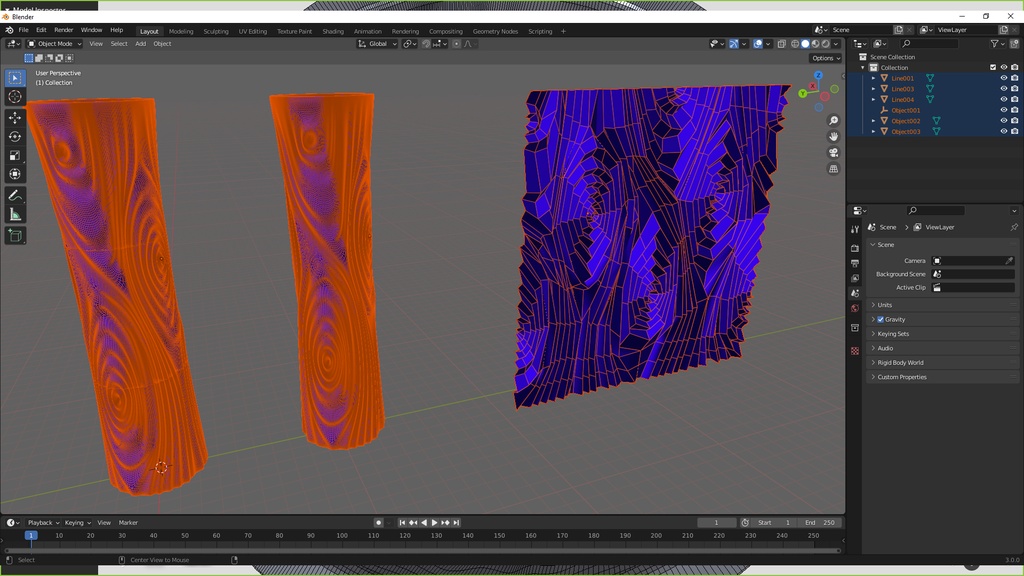The image size is (1024, 576).
Task: Hide Object003 in the viewport
Action: pos(1004,132)
